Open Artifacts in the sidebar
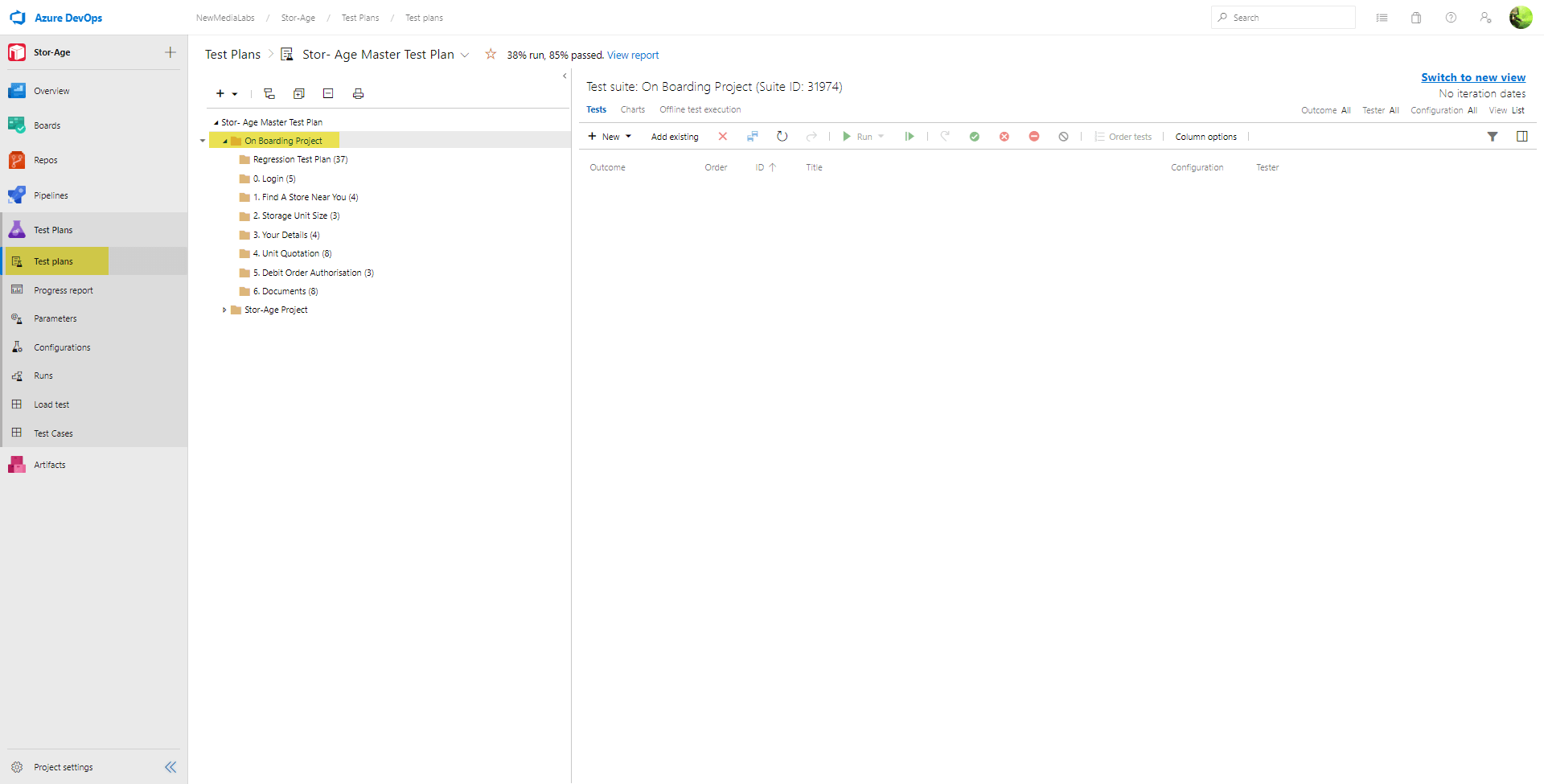The image size is (1544, 784). 94,465
